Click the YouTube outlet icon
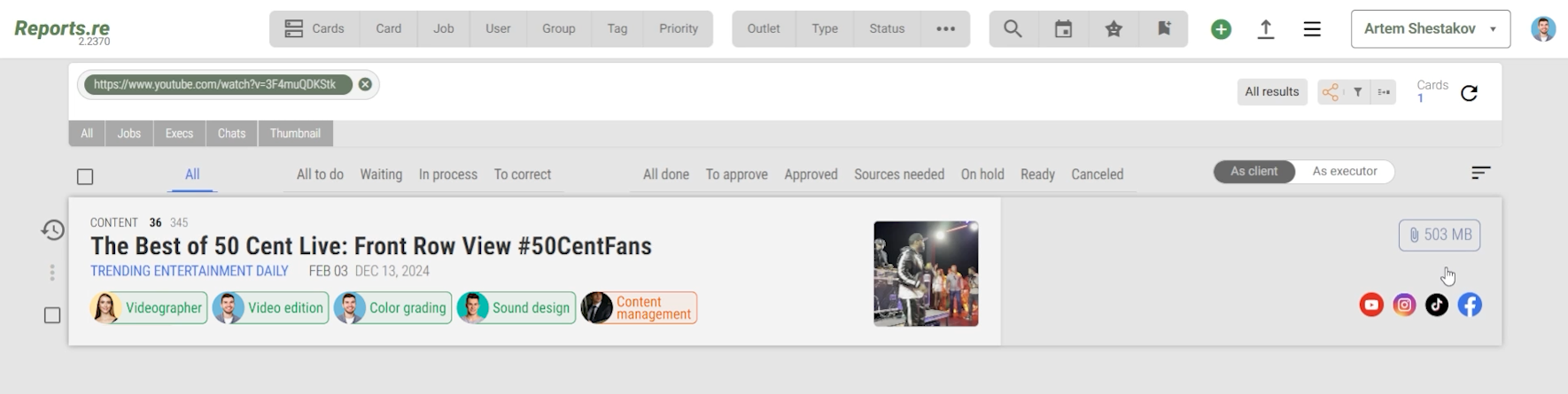The width and height of the screenshot is (1568, 394). pos(1371,305)
